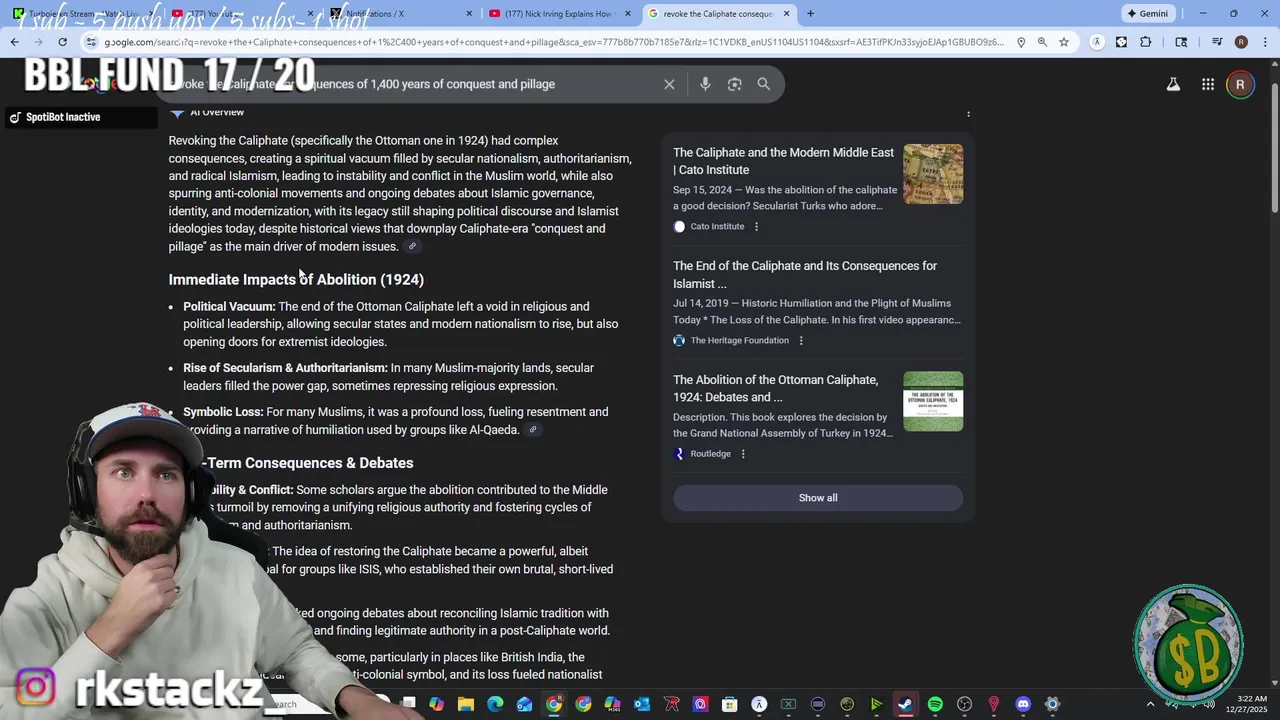The width and height of the screenshot is (1280, 720).
Task: Open OBS Studio from taskbar
Action: coord(964,705)
